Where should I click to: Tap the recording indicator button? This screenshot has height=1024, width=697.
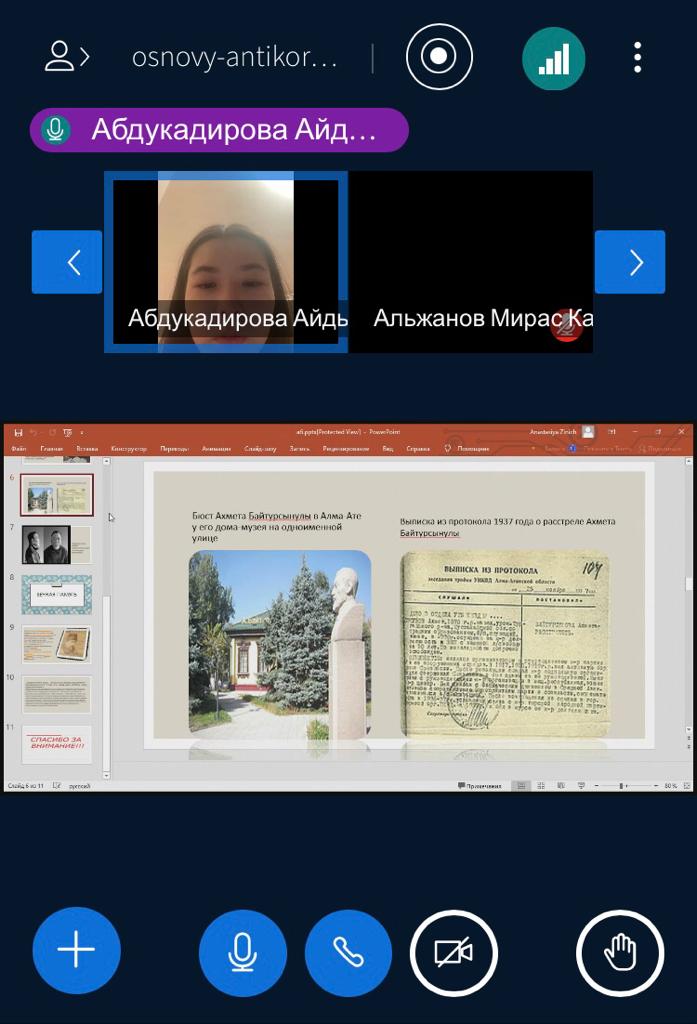coord(438,57)
